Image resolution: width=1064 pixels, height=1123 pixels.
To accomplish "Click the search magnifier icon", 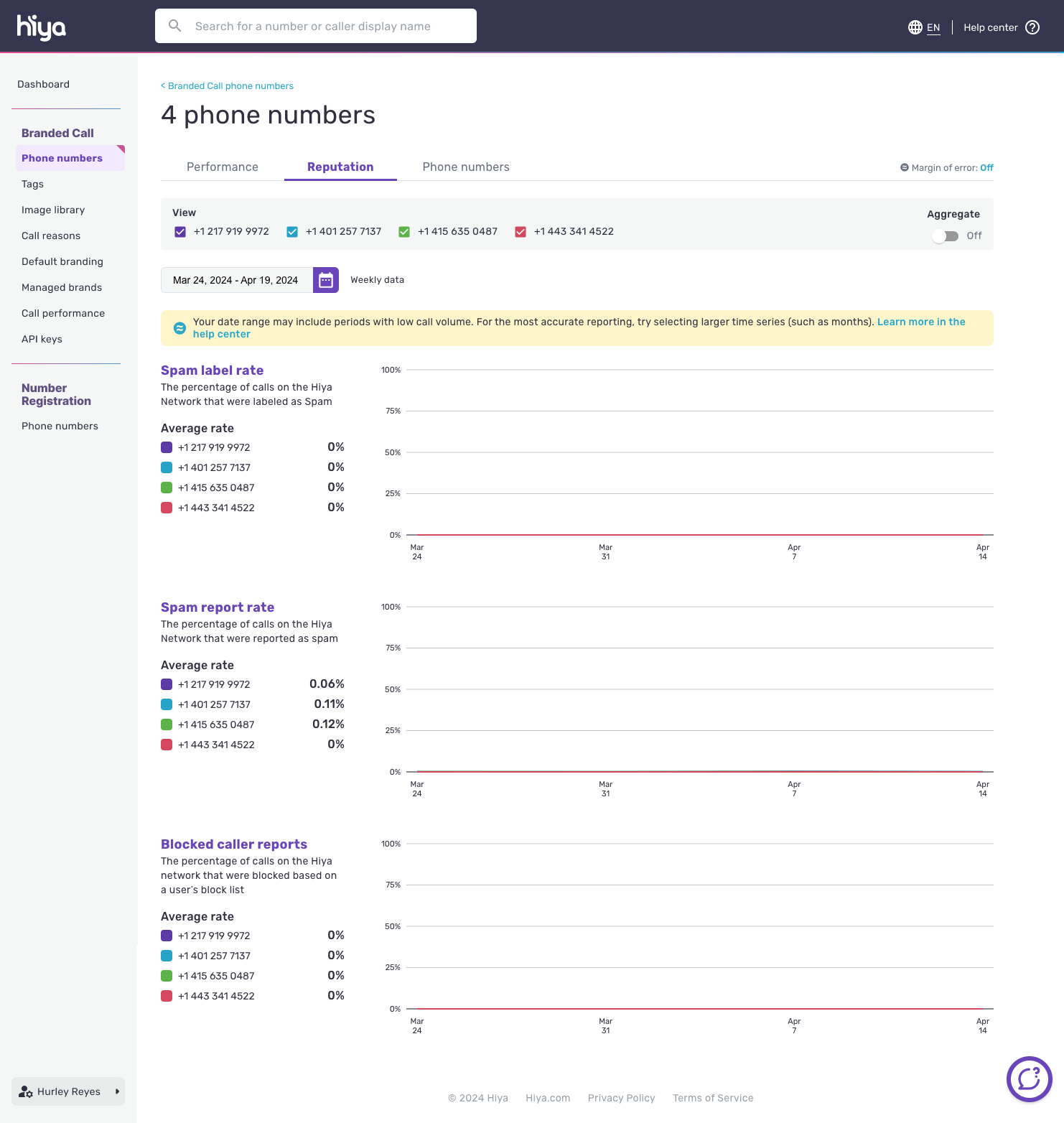I will (x=174, y=26).
